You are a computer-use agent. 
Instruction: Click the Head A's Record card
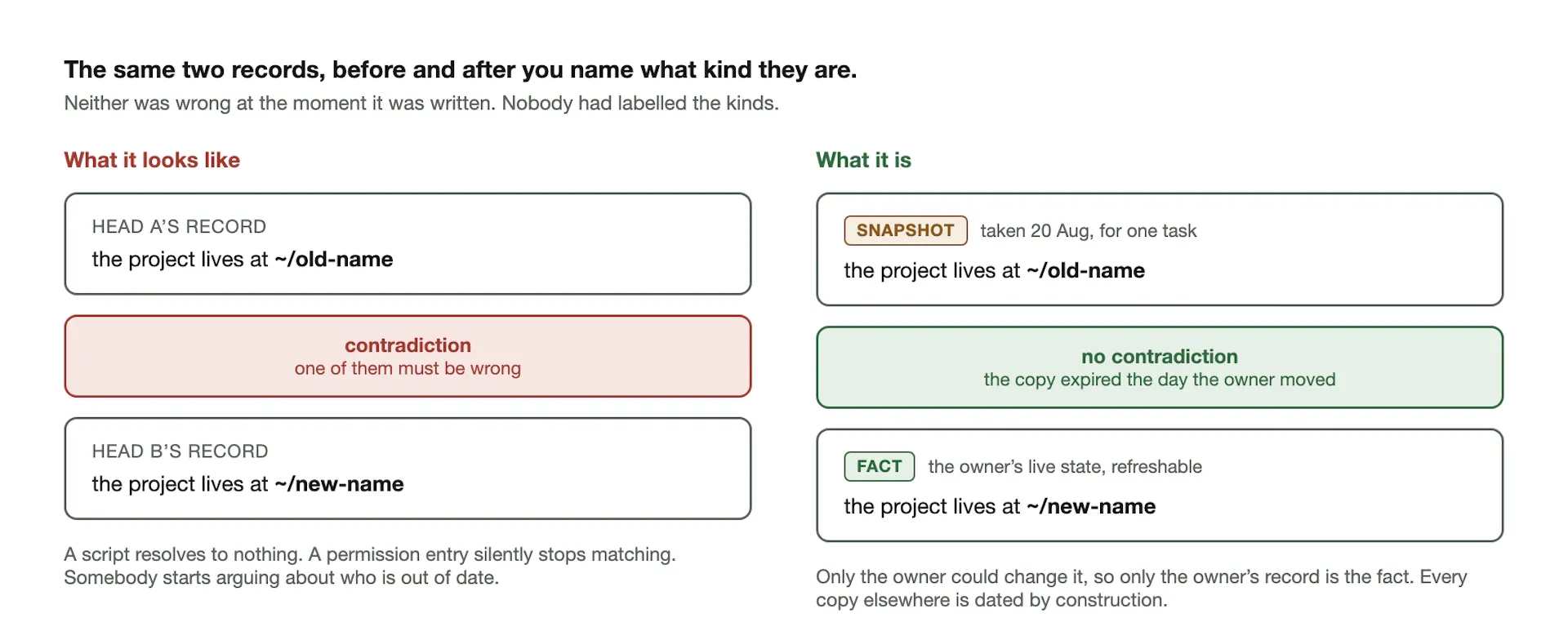tap(408, 243)
